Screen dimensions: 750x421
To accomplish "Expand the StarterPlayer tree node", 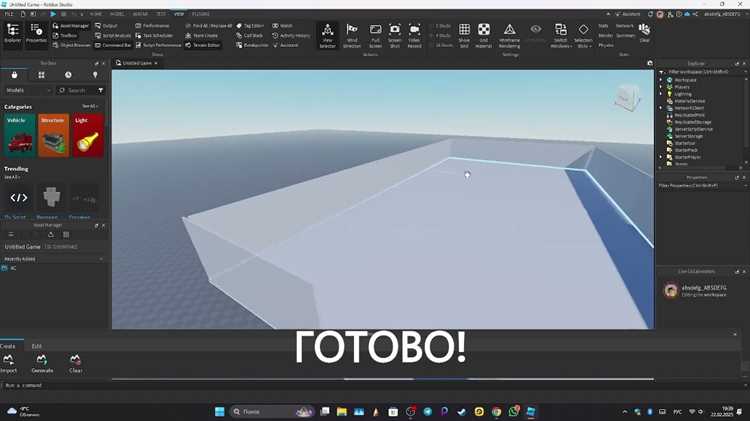I will click(x=662, y=157).
